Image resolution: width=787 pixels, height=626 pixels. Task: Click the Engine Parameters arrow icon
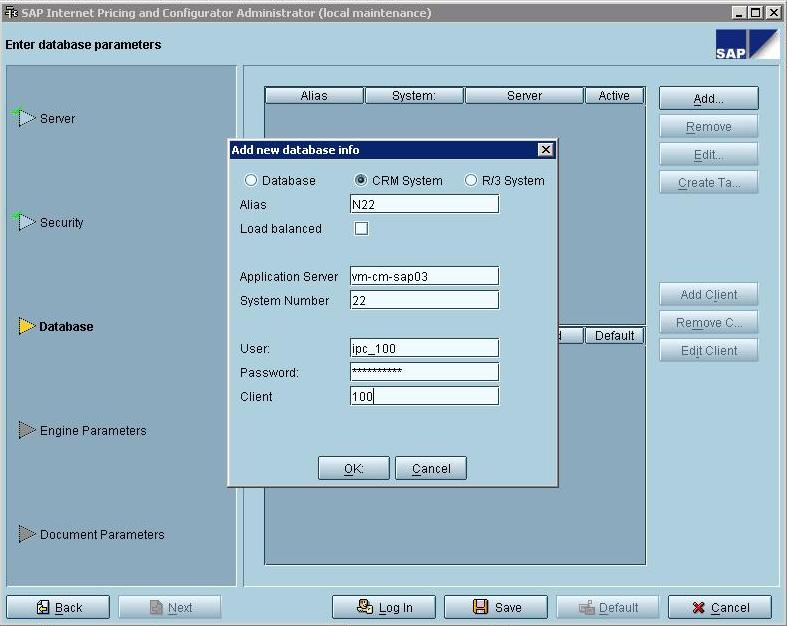point(26,430)
